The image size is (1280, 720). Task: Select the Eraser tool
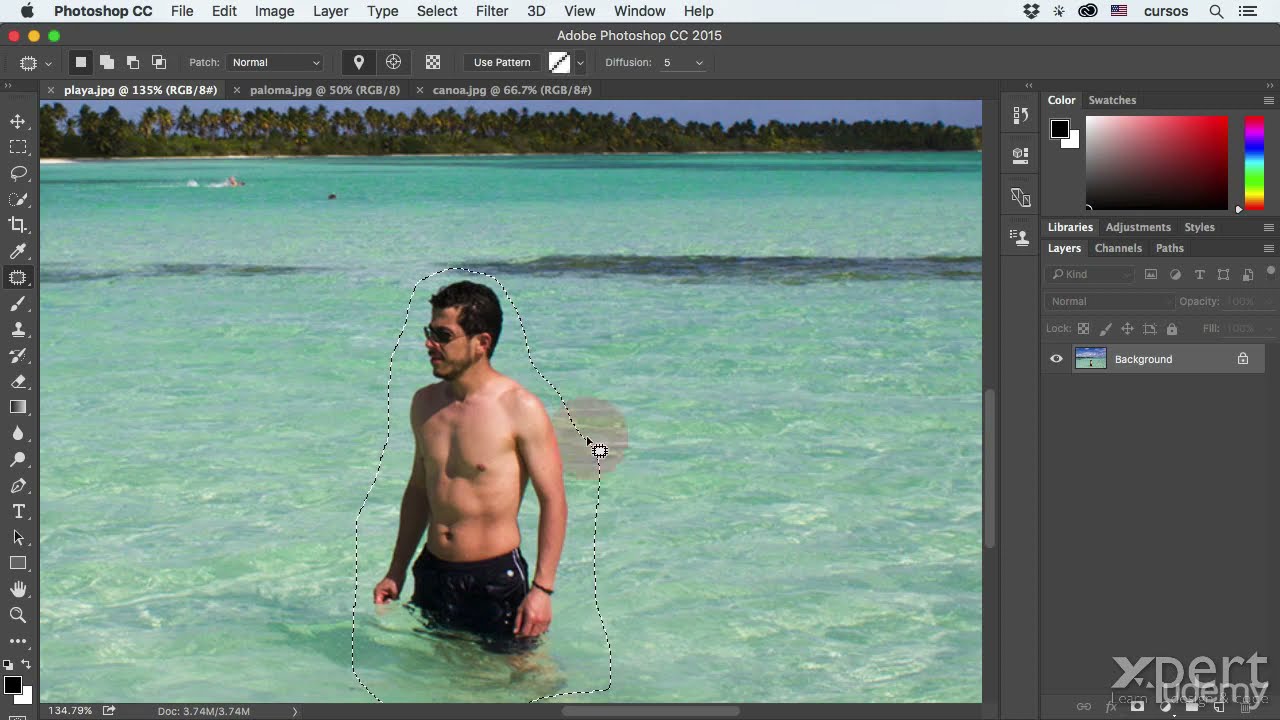coord(18,381)
